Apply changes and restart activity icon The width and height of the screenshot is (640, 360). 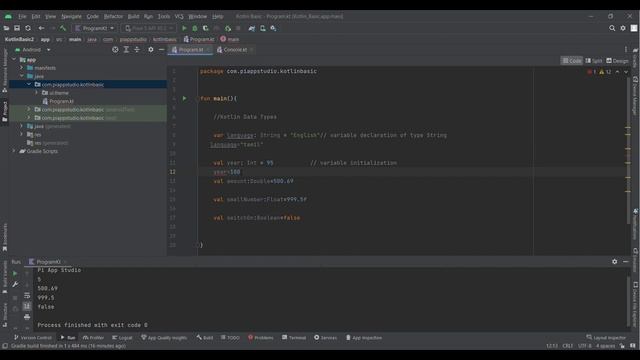[x=228, y=28]
